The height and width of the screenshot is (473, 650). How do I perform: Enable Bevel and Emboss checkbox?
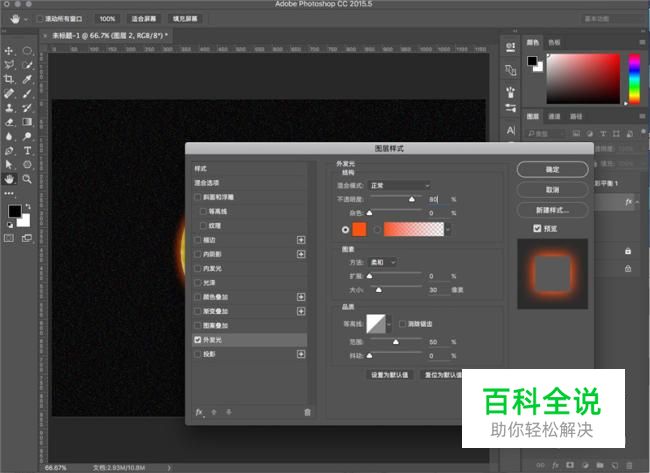[x=198, y=197]
